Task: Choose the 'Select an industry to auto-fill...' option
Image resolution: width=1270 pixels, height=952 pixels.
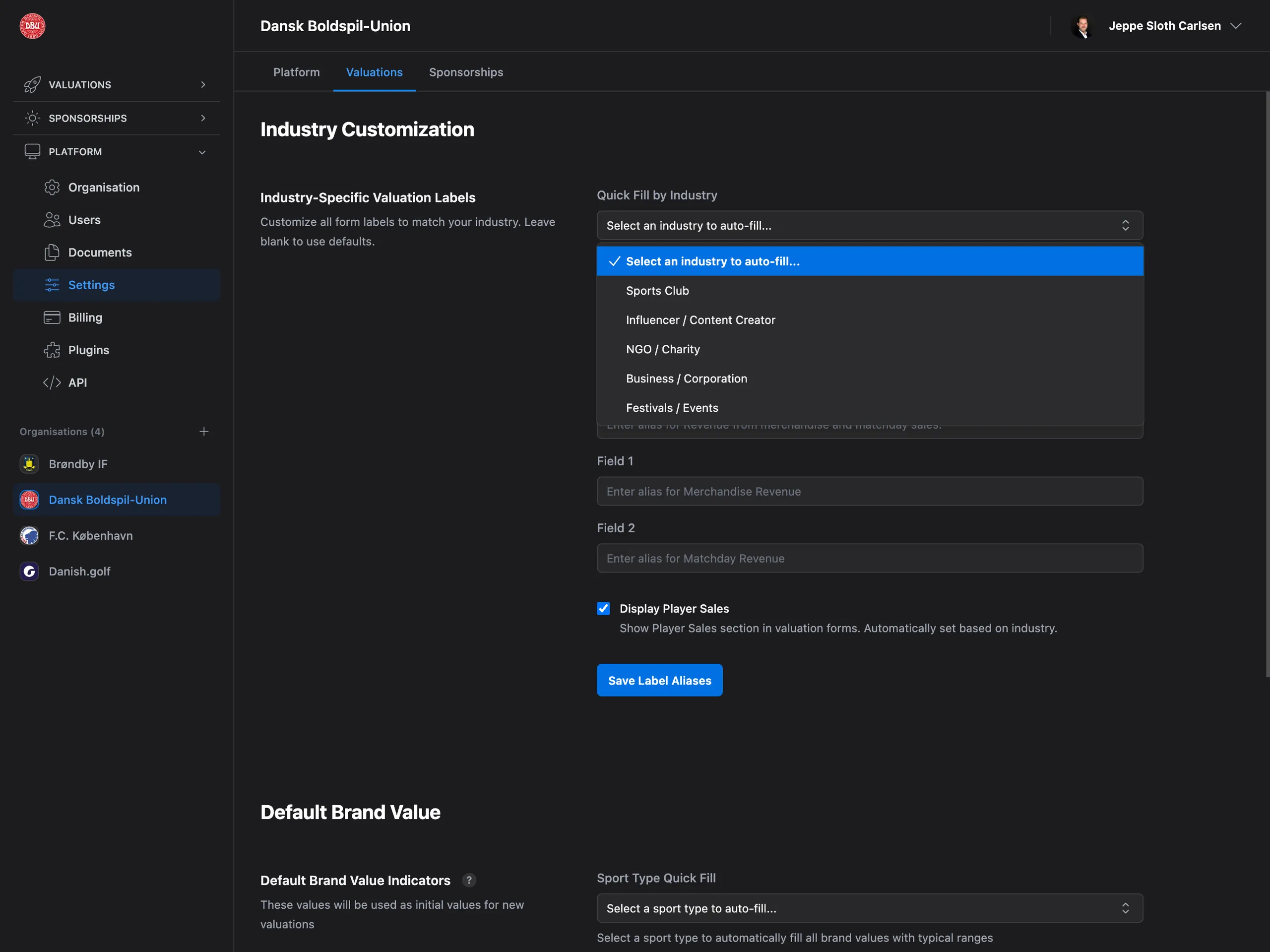Action: 870,261
